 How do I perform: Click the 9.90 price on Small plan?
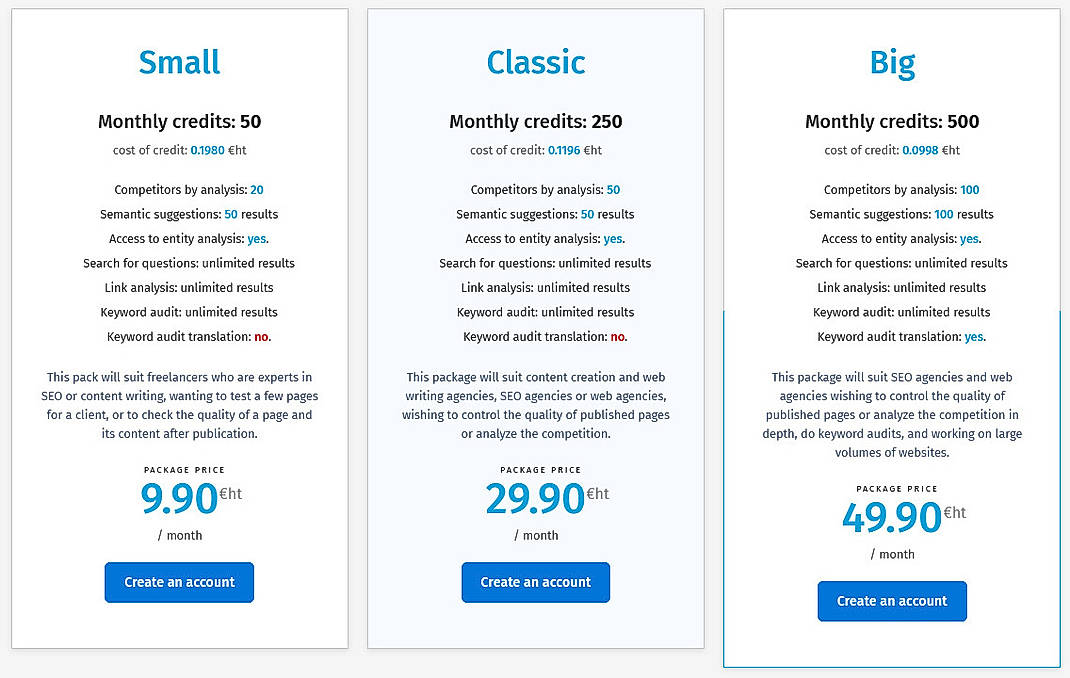(181, 499)
